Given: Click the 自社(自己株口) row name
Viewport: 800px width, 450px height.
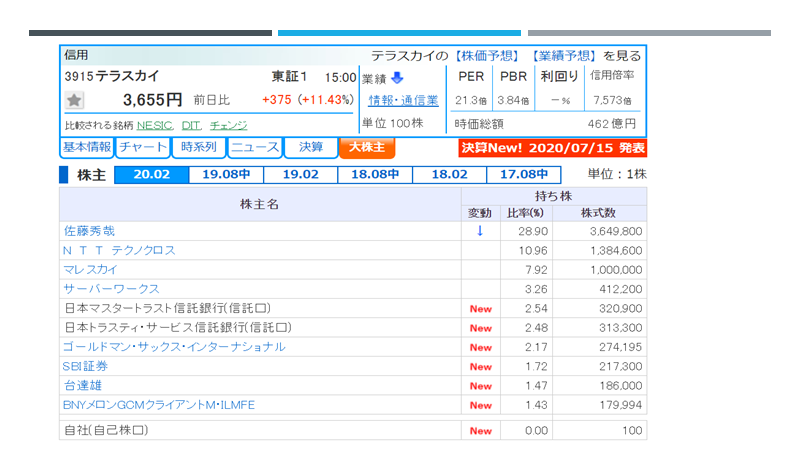Looking at the screenshot, I should point(106,430).
